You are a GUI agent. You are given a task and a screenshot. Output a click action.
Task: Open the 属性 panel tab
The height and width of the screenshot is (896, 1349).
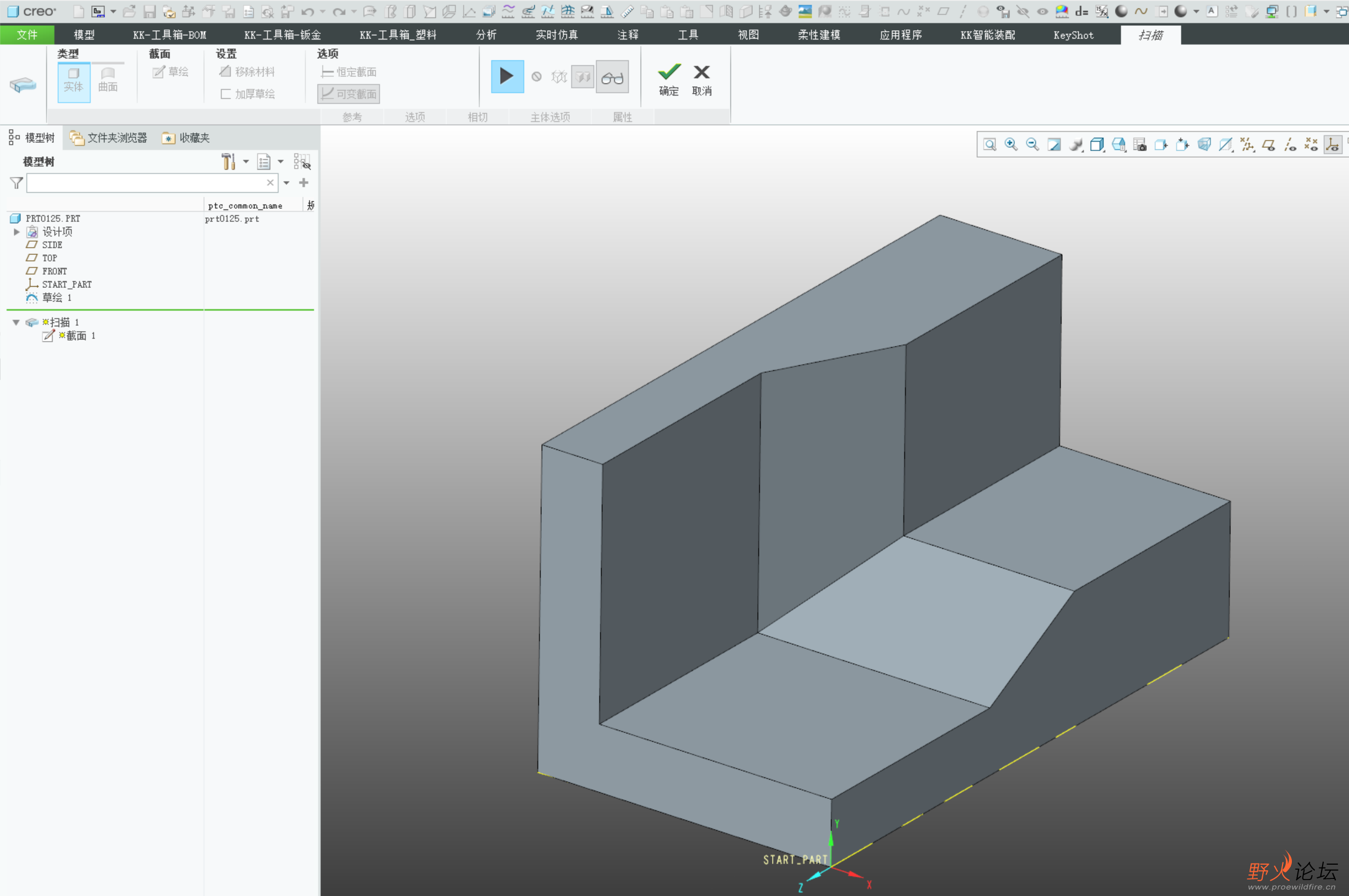point(623,117)
